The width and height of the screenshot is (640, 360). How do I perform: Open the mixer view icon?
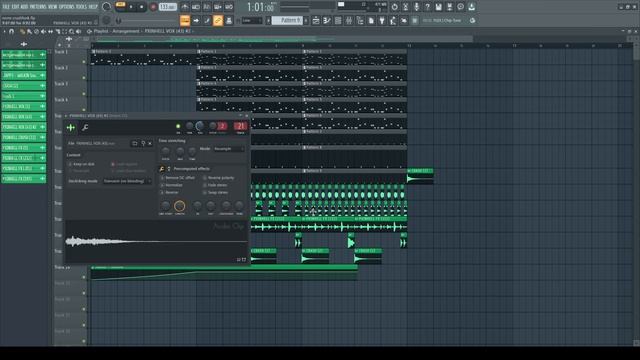349,20
